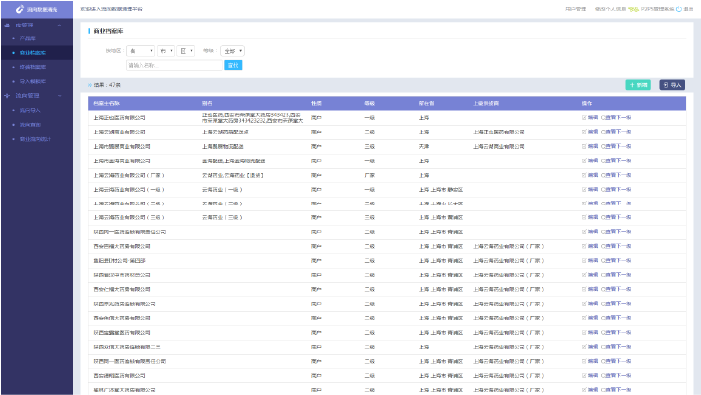Open the 省 province dropdown

(140, 51)
